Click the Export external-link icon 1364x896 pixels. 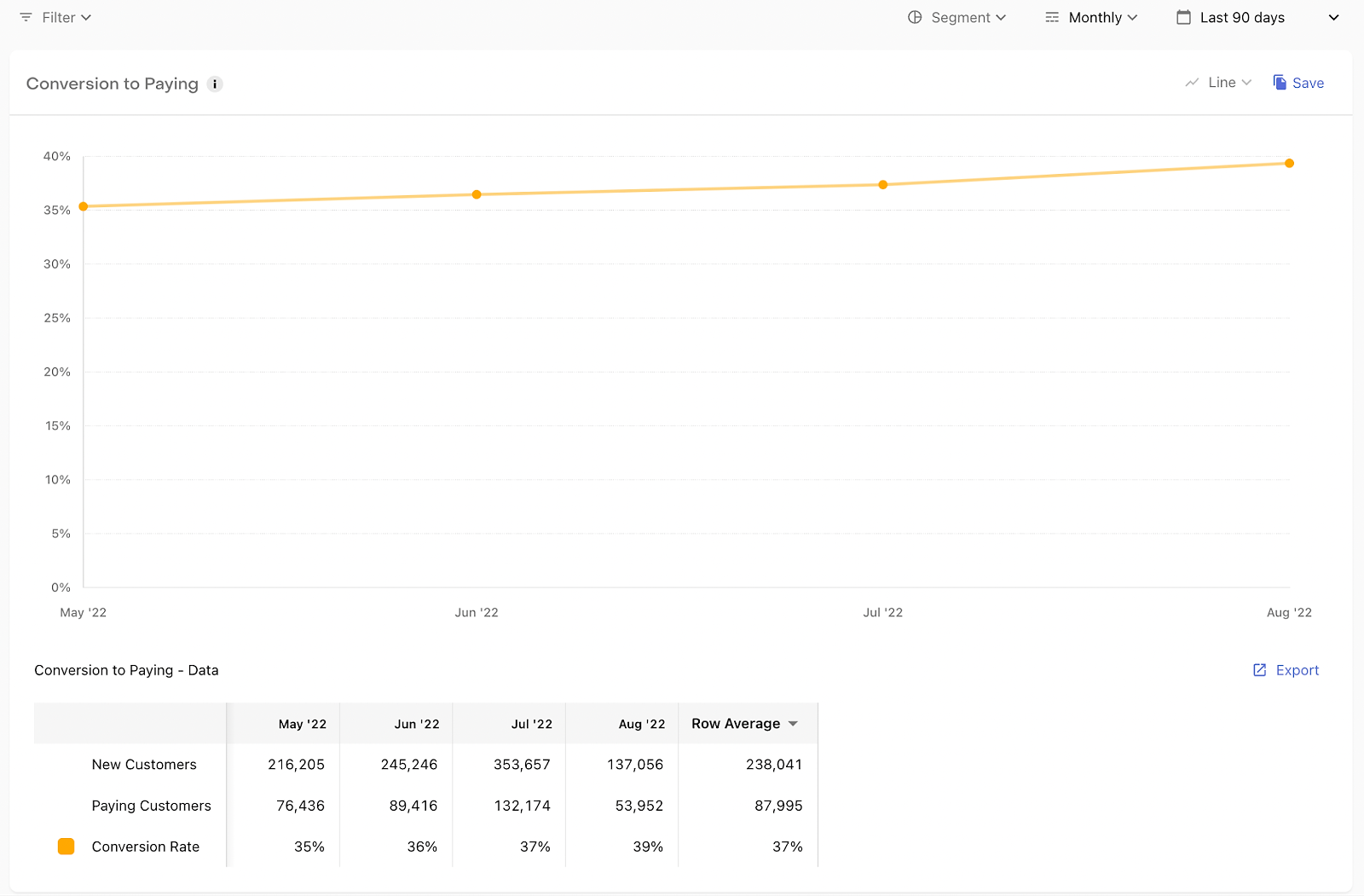(x=1259, y=670)
